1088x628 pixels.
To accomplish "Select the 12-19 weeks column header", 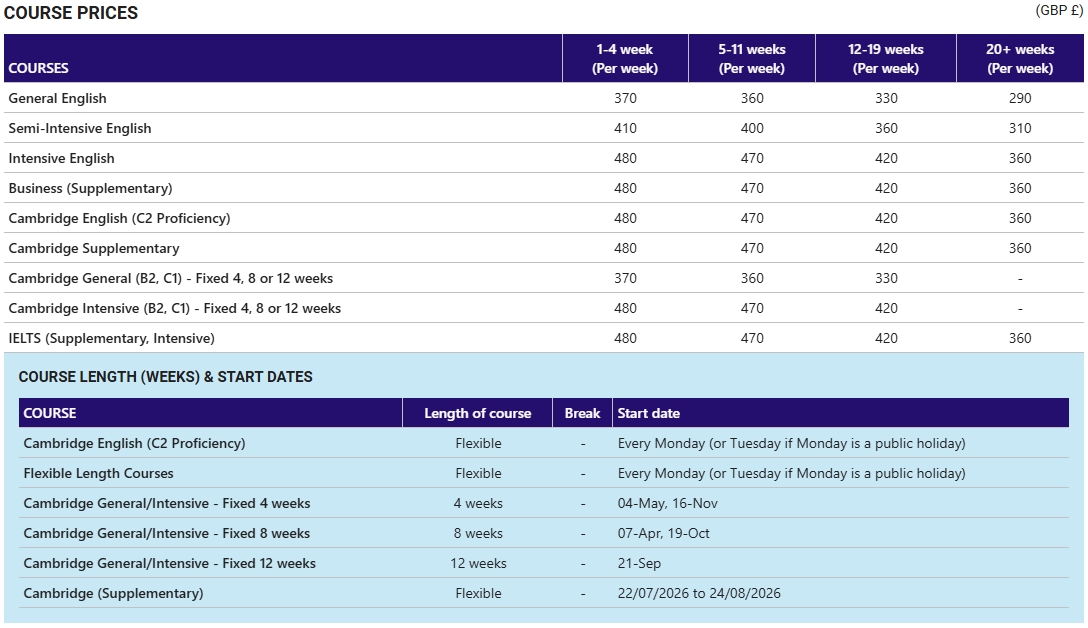I will tap(886, 59).
